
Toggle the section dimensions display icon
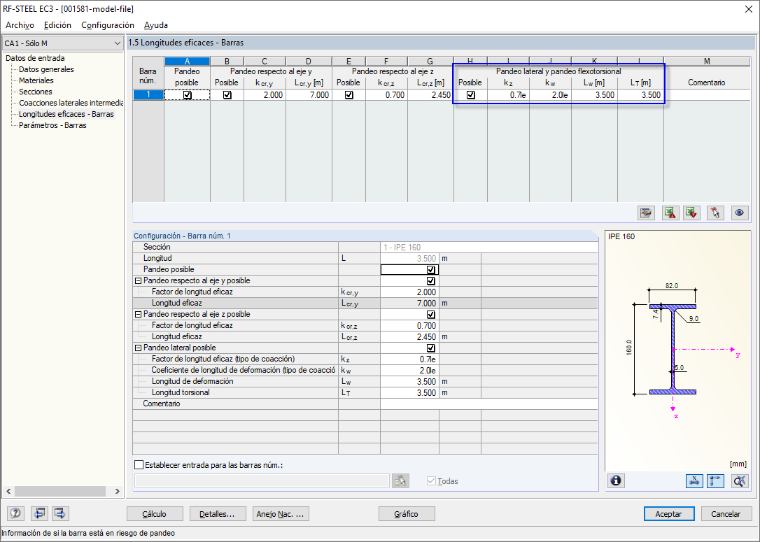click(x=695, y=480)
